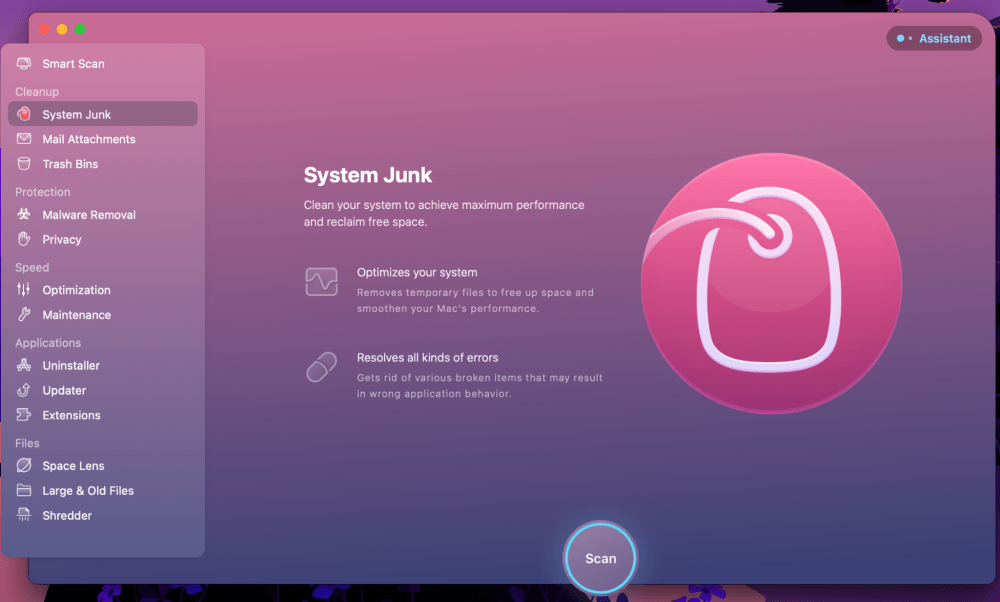Click the Privacy hand icon
Screen dimensions: 1000x602
(24, 239)
